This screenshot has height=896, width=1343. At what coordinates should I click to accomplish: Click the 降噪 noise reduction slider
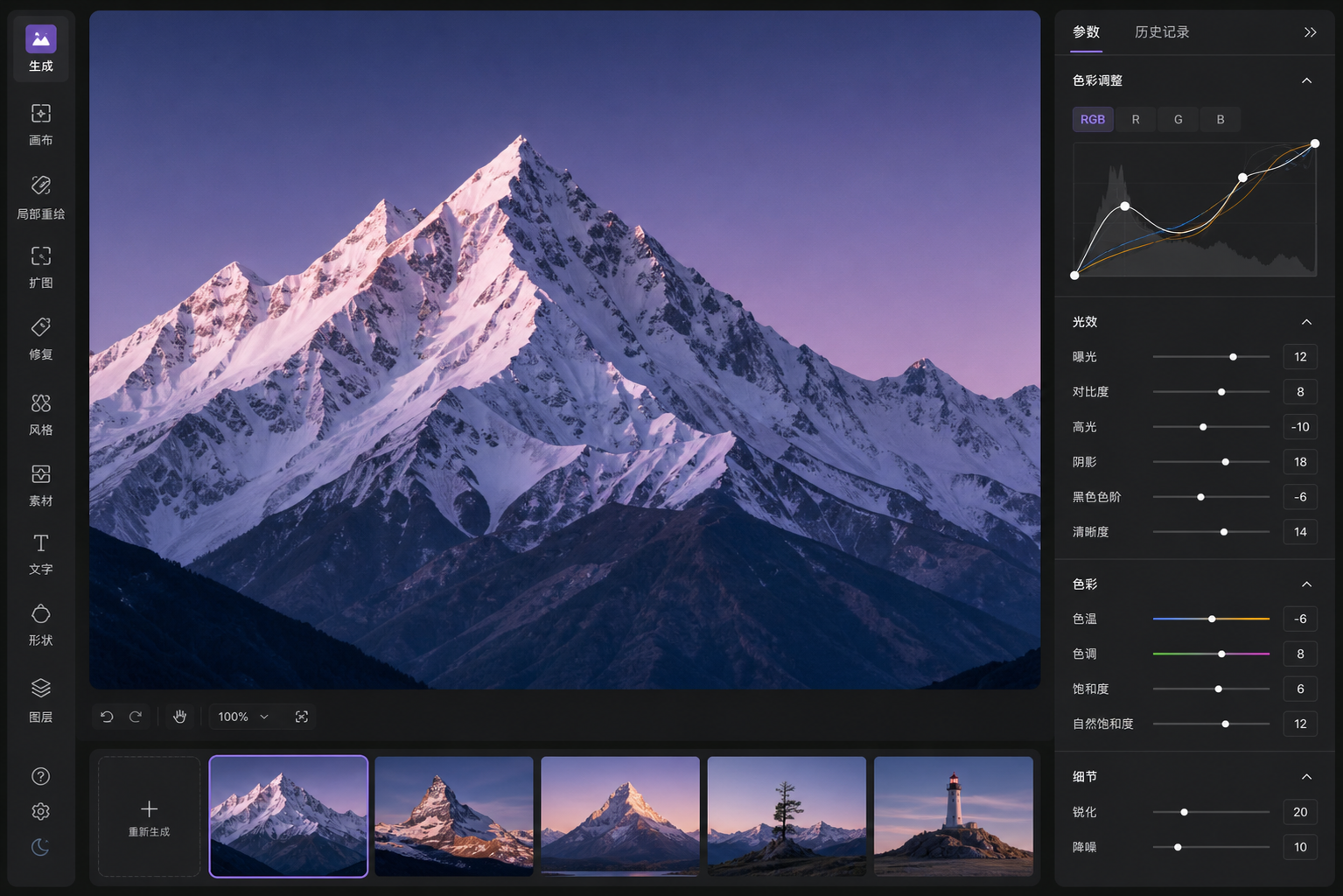pos(1211,847)
